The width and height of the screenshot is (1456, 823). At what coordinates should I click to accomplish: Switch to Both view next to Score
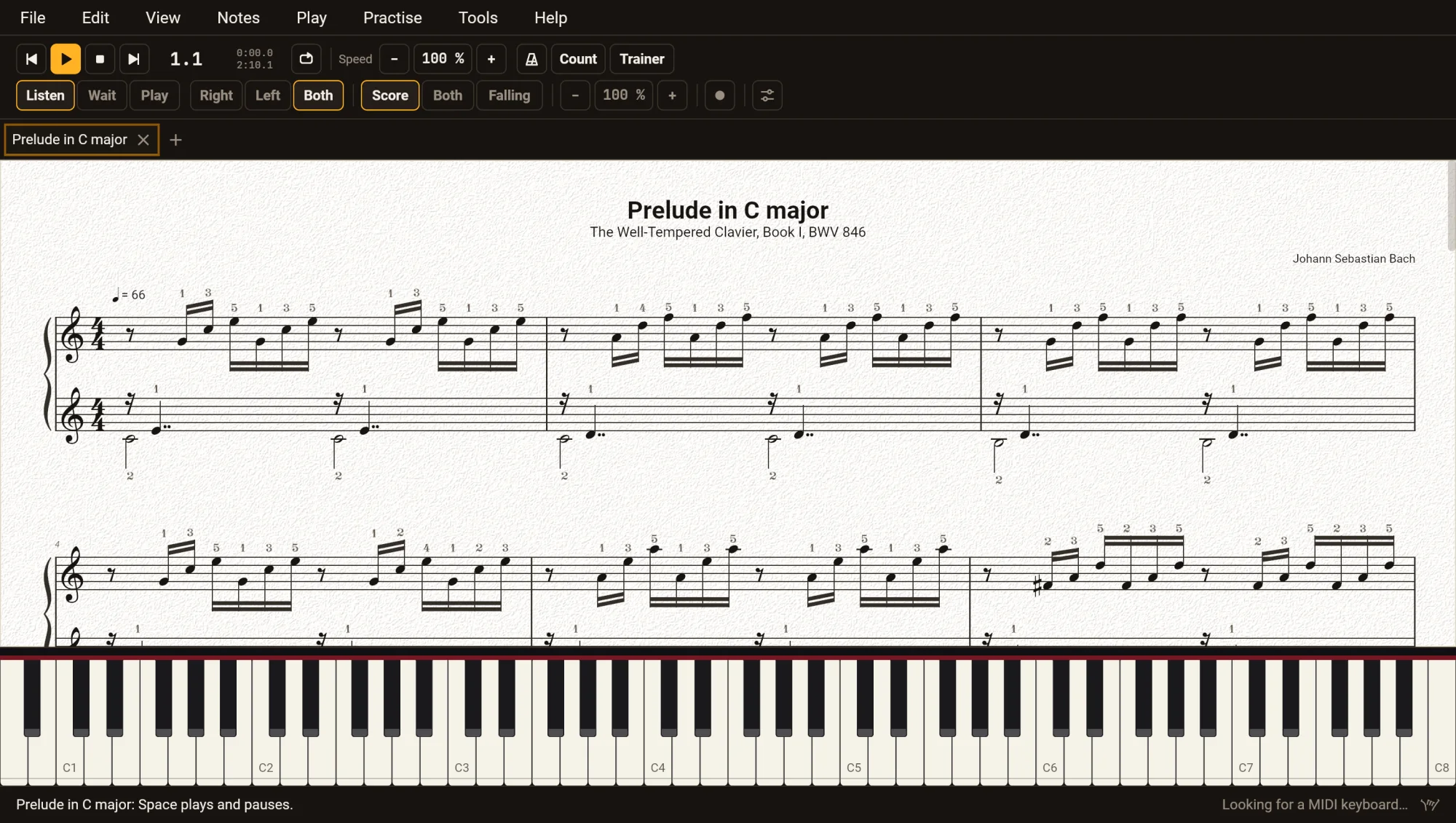[x=448, y=95]
